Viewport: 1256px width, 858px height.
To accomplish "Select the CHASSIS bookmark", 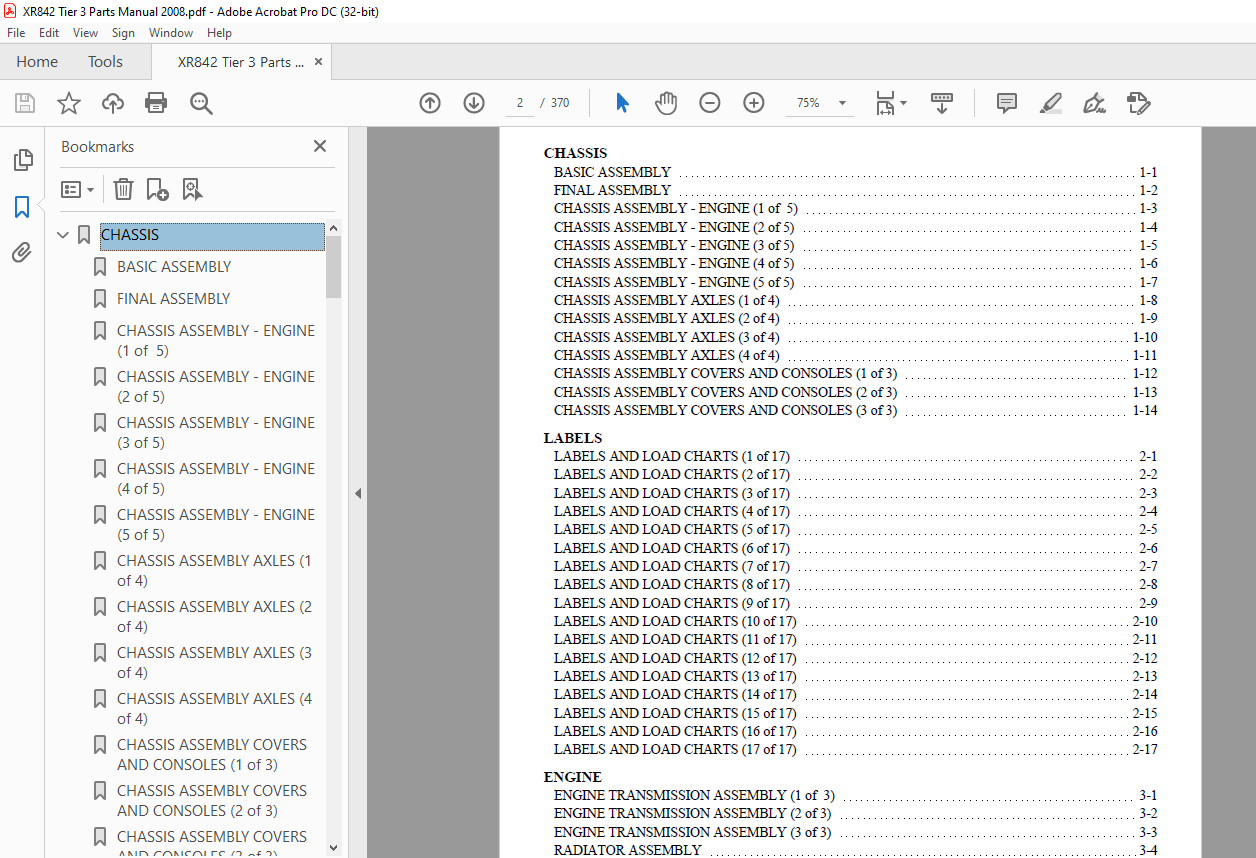I will pos(211,236).
